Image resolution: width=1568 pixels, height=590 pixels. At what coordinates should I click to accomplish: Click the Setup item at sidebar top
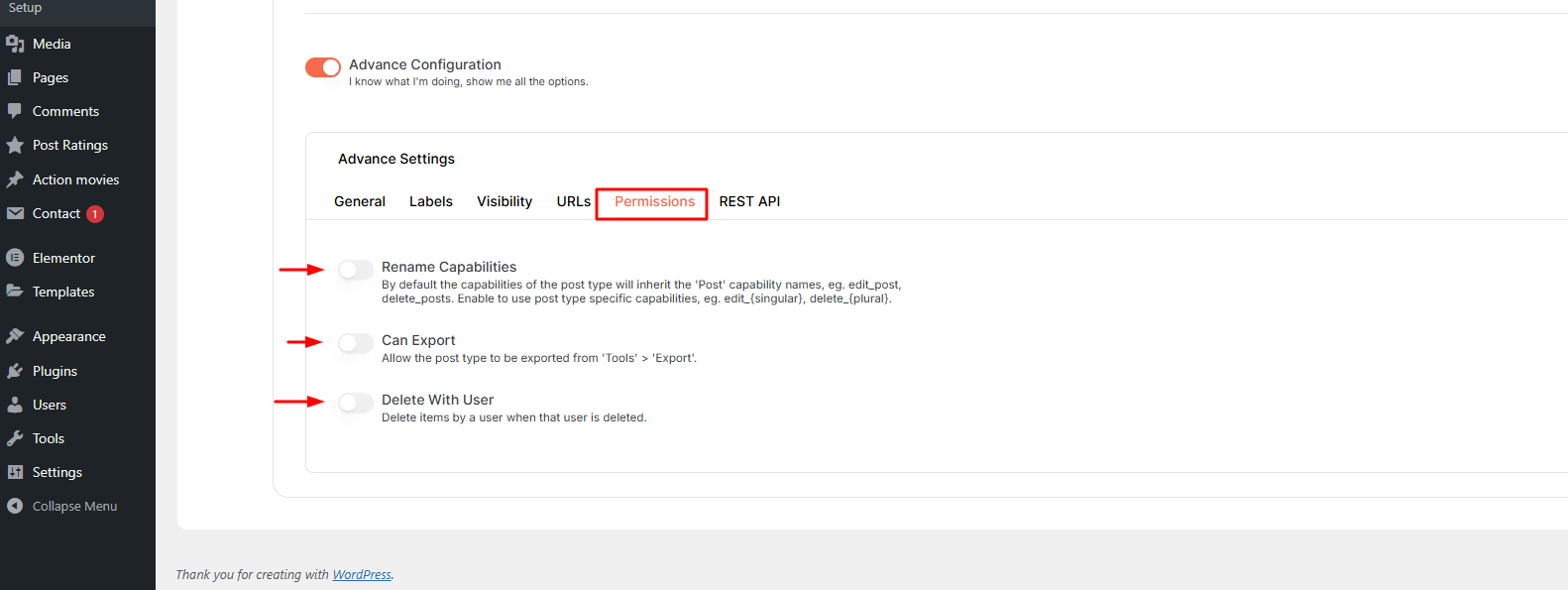(25, 8)
